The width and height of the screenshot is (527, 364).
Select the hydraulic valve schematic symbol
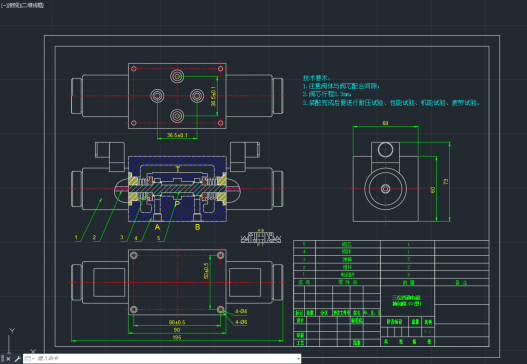coord(260,238)
